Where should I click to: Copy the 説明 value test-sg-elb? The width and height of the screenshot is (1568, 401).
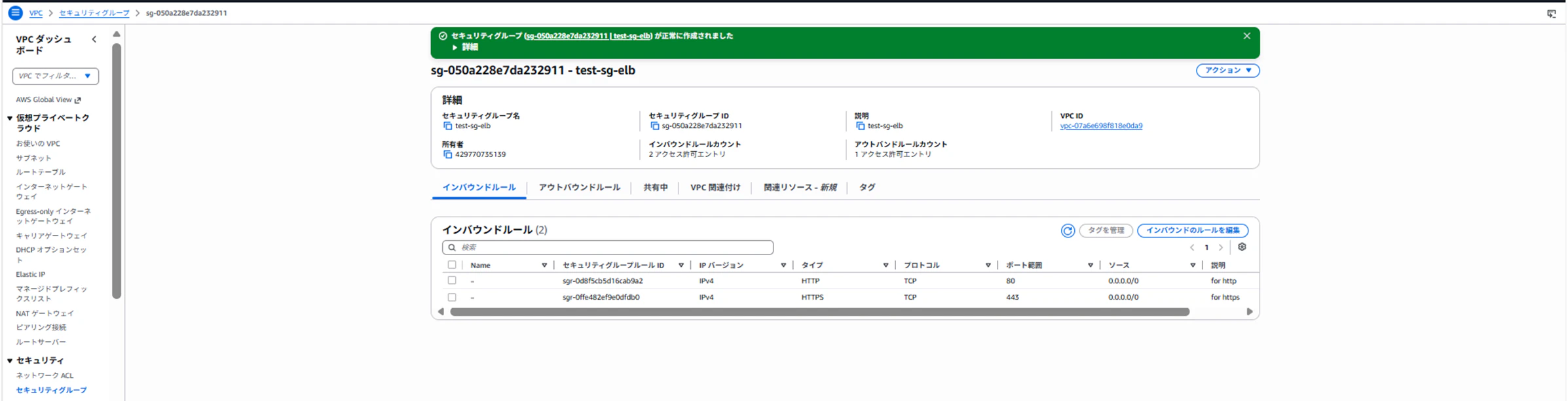[860, 126]
